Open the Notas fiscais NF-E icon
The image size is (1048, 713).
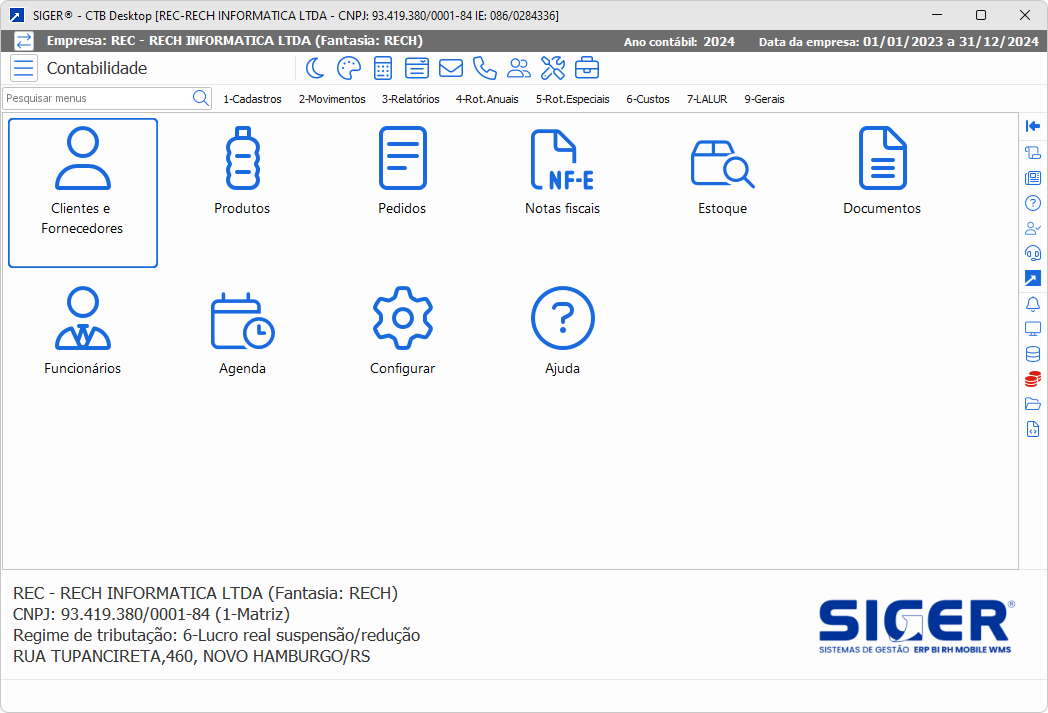(x=562, y=160)
